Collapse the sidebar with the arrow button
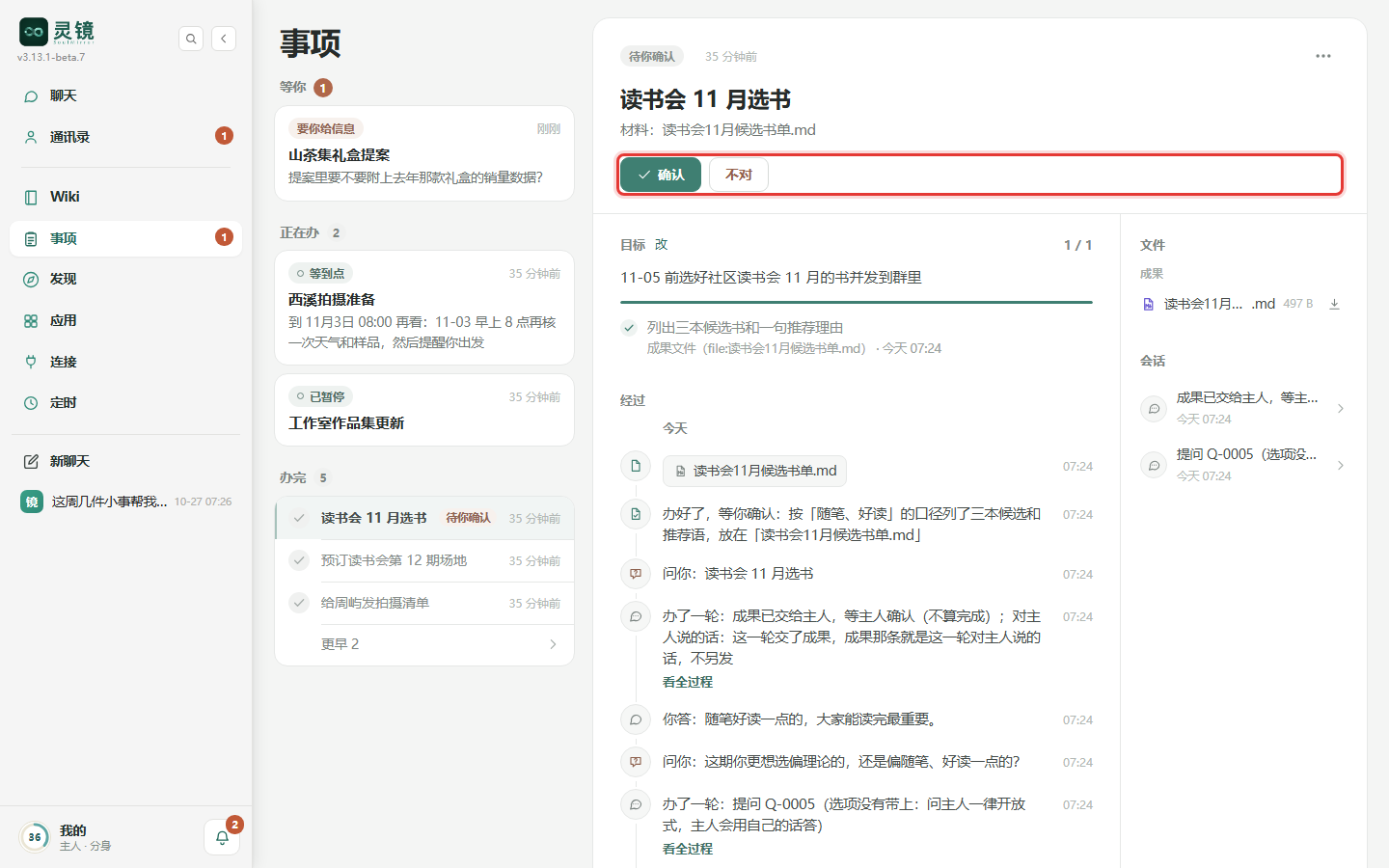This screenshot has height=868, width=1389. [224, 39]
